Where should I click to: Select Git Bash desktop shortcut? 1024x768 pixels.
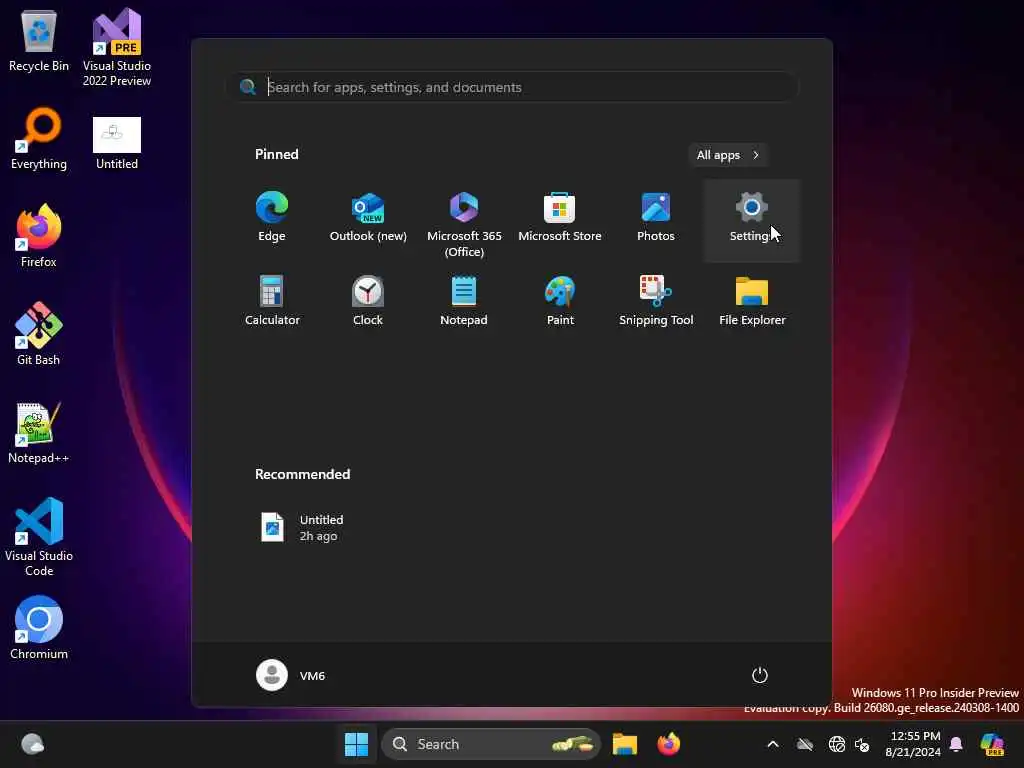39,334
